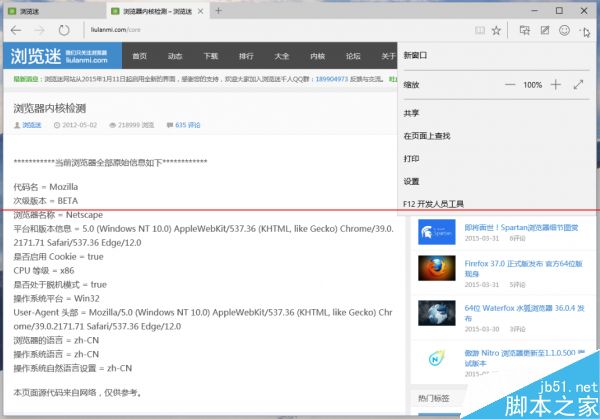The width and height of the screenshot is (600, 419).
Task: Go back with the browser back arrow
Action: point(16,30)
